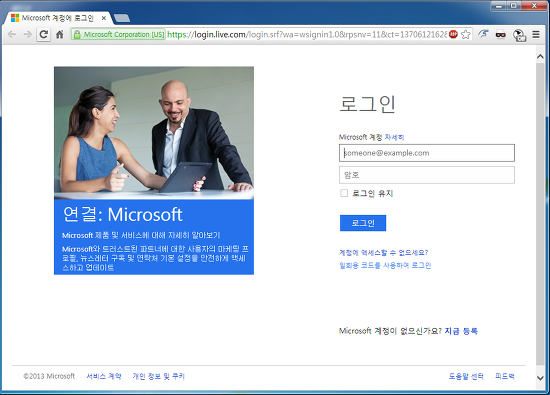Click the 연결: Microsoft heading

(122, 214)
